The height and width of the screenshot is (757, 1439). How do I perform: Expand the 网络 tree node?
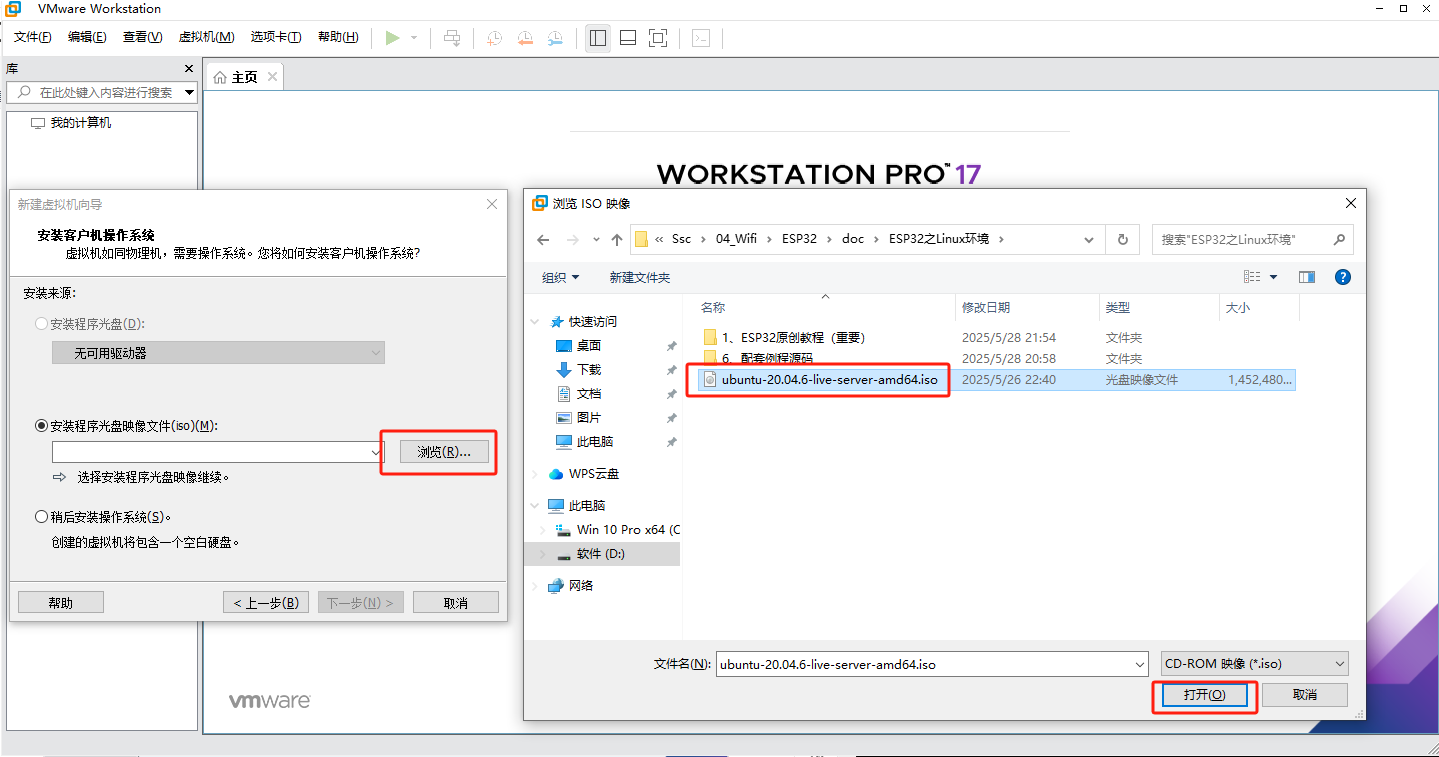[x=536, y=586]
